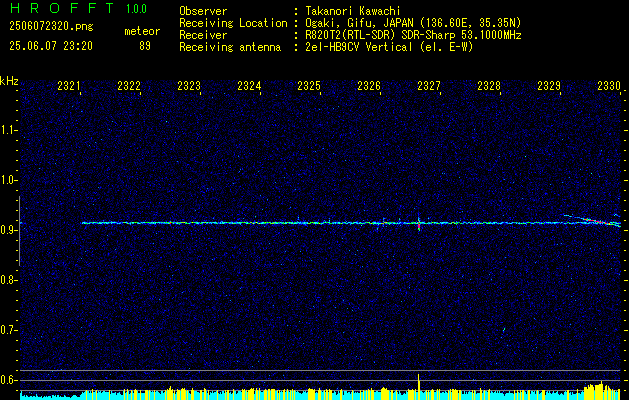Click the version number 1.0.0
This screenshot has width=629, height=400.
[136, 9]
